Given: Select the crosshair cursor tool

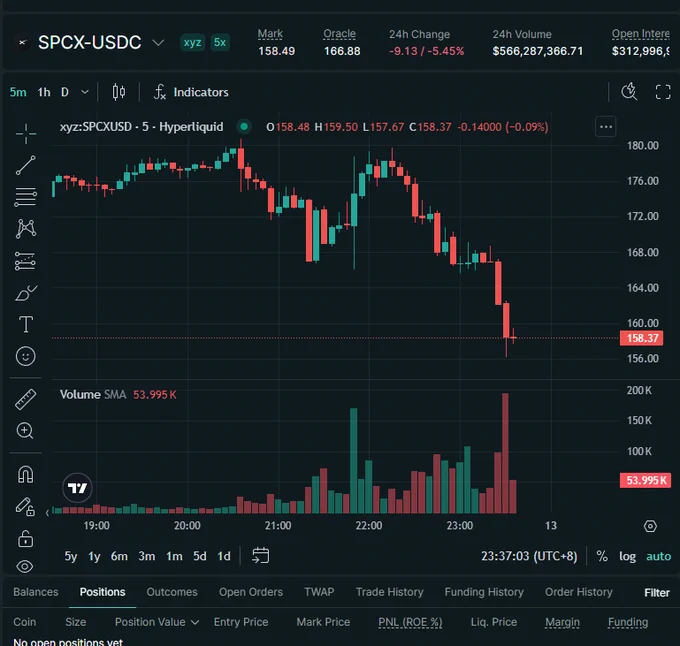Looking at the screenshot, I should point(26,133).
